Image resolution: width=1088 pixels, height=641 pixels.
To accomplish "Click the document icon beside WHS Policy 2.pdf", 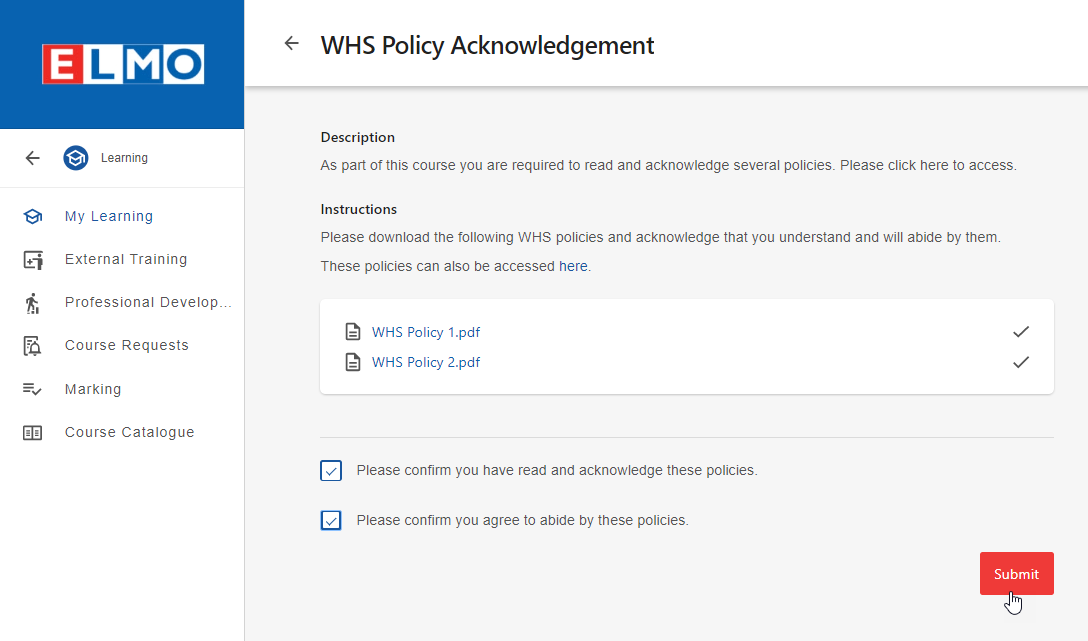I will (x=352, y=362).
